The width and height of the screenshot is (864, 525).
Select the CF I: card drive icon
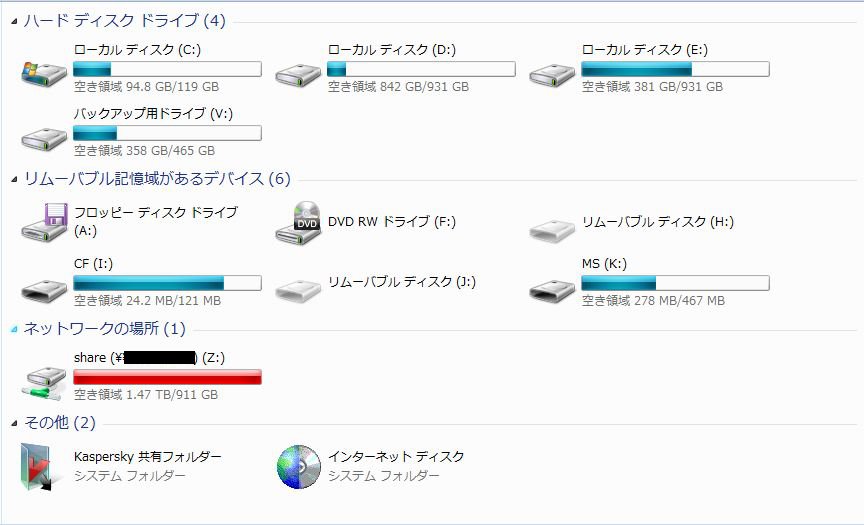pos(44,288)
